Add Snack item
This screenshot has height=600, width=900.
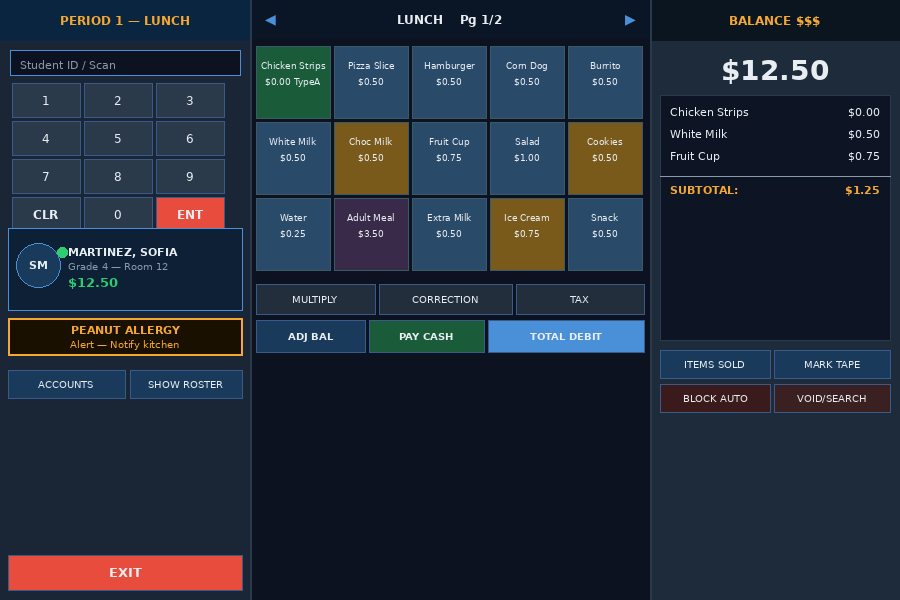pyautogui.click(x=606, y=234)
